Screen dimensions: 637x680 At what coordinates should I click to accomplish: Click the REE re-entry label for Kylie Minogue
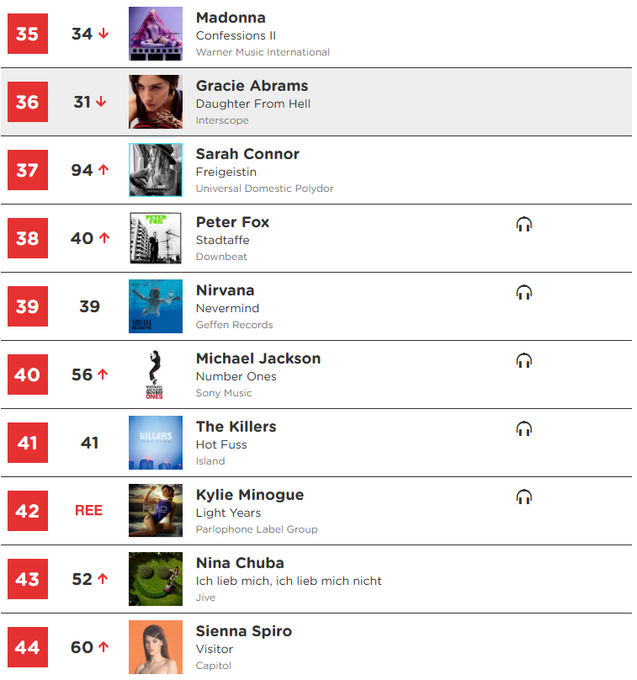pyautogui.click(x=89, y=510)
